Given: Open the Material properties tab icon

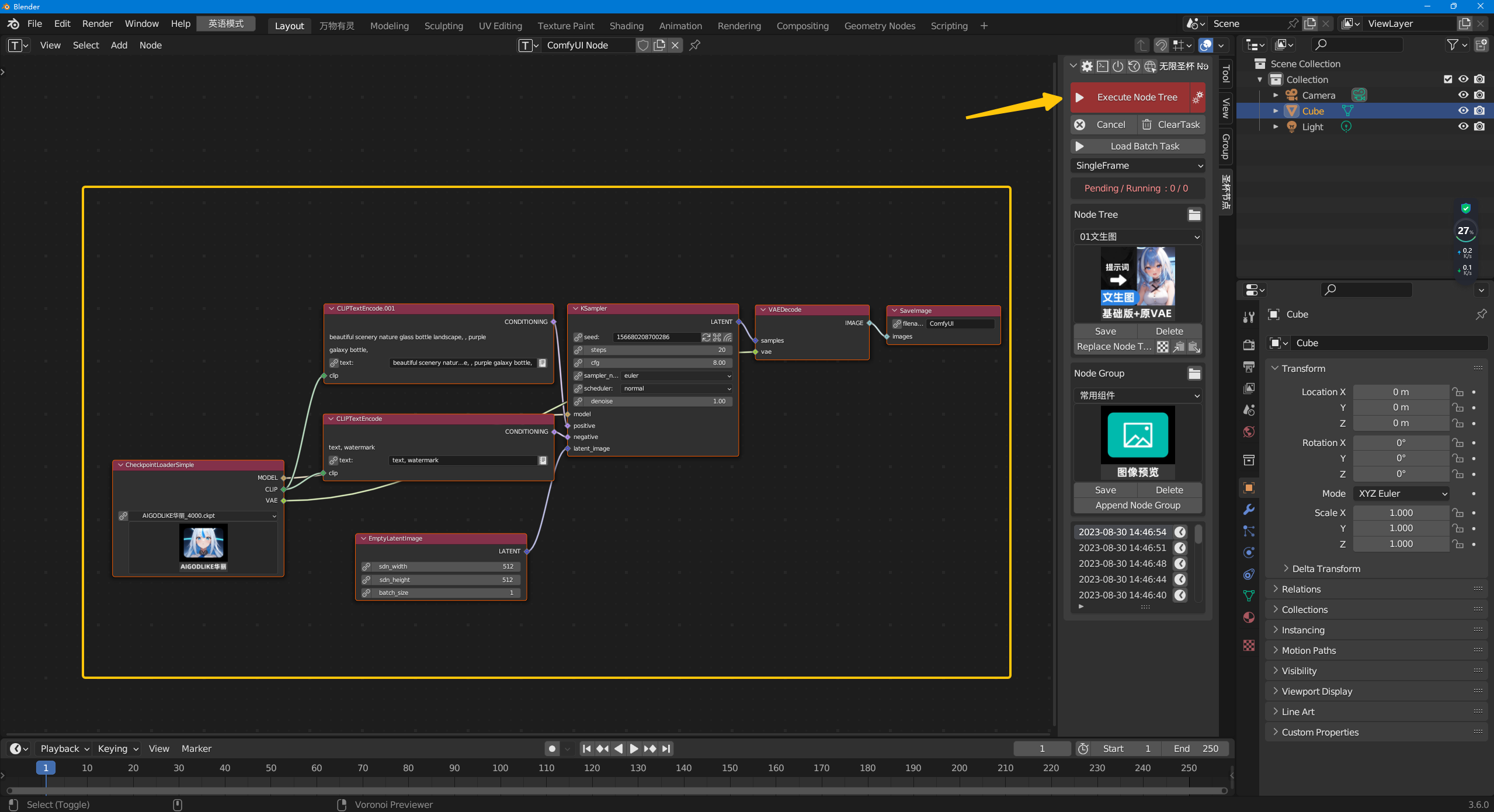Looking at the screenshot, I should [x=1249, y=618].
